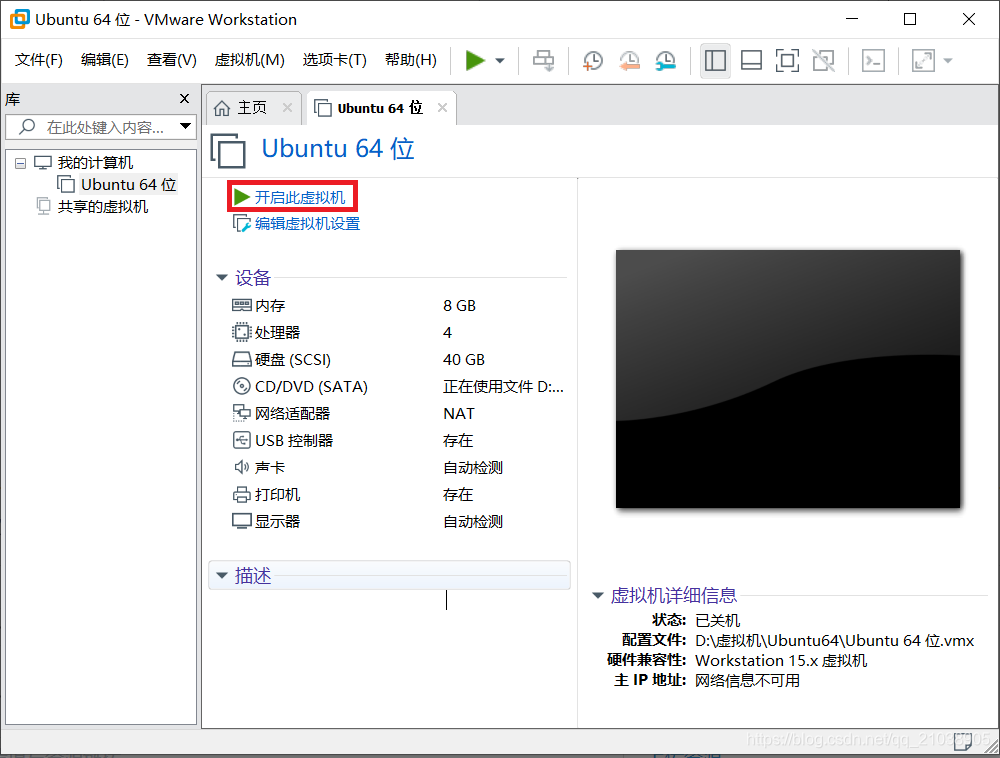Viewport: 1000px width, 758px height.
Task: Click the Send Ctrl+Alt+Del toolbar icon
Action: point(543,61)
